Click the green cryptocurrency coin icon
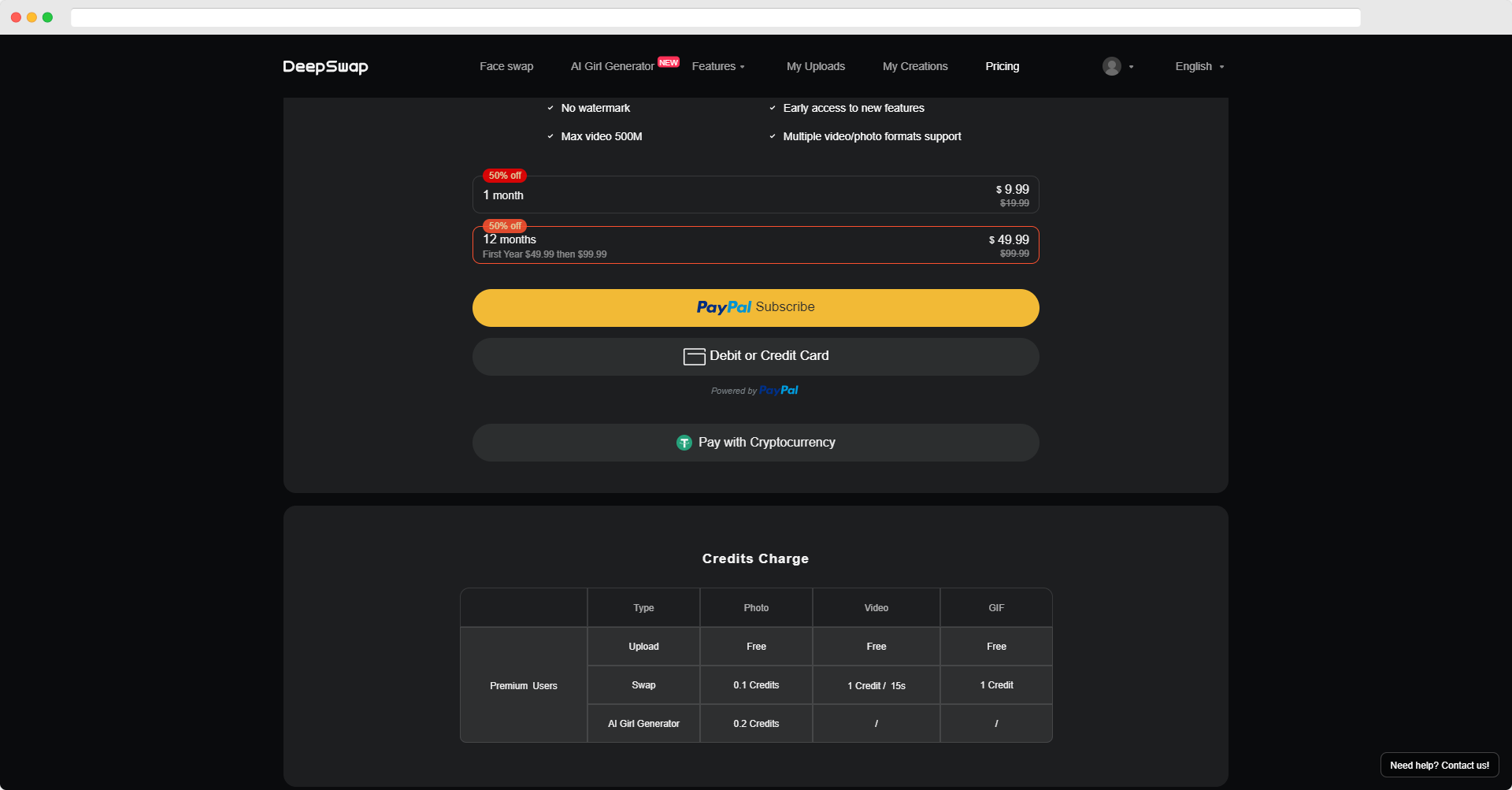The height and width of the screenshot is (790, 1512). click(x=683, y=442)
